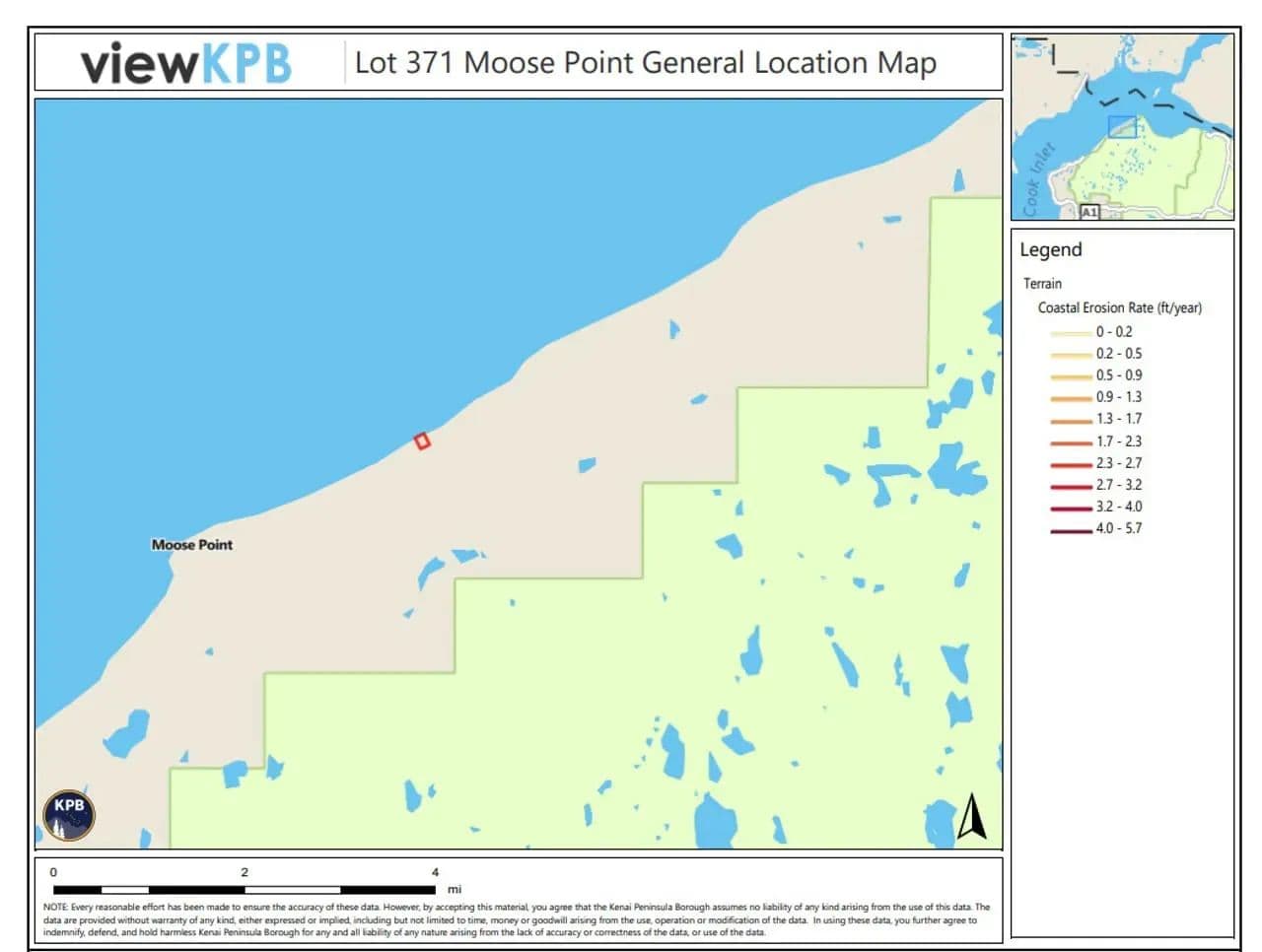Select the 0 - 0.2 erosion rate swatch
The width and height of the screenshot is (1262, 952).
click(x=1071, y=333)
